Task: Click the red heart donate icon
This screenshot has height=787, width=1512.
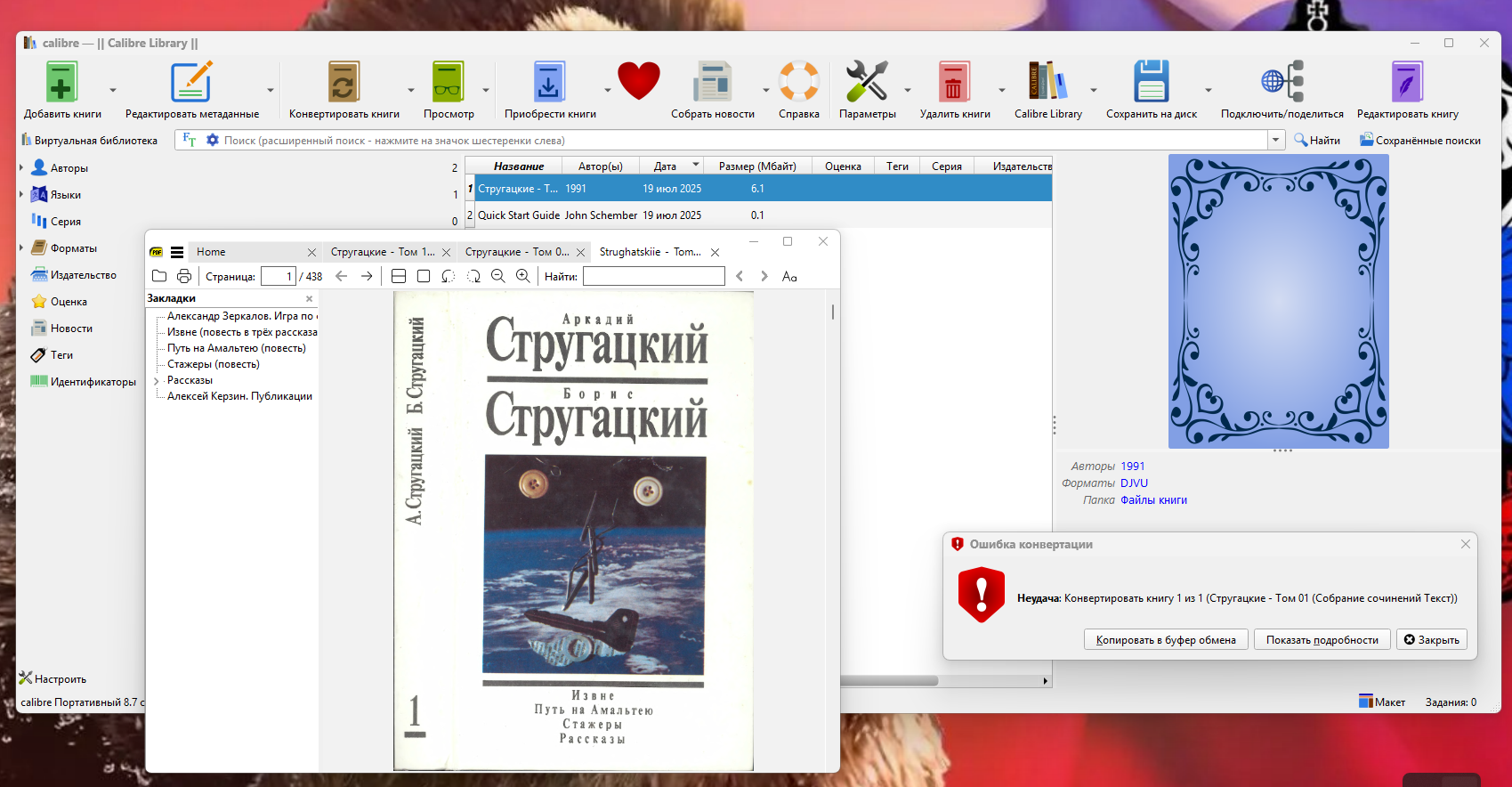Action: pos(639,81)
